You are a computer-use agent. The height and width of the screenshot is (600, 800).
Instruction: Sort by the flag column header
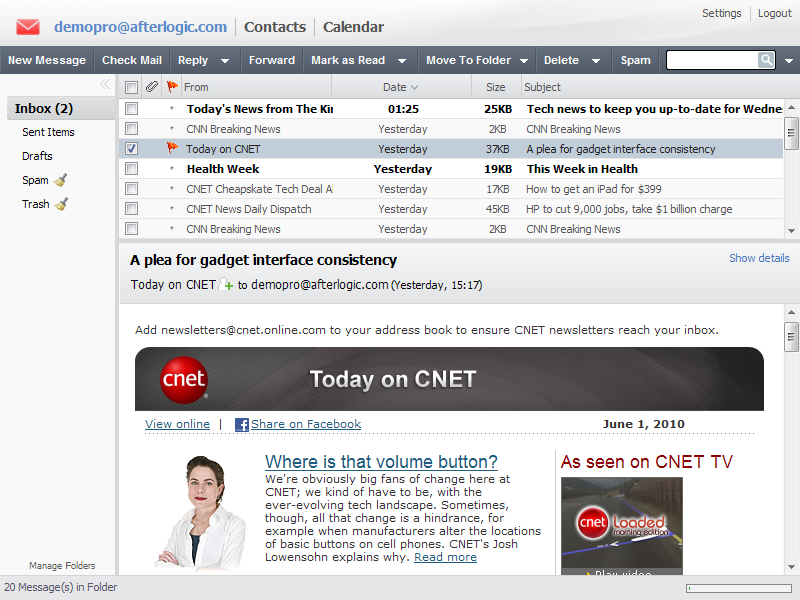(x=172, y=87)
